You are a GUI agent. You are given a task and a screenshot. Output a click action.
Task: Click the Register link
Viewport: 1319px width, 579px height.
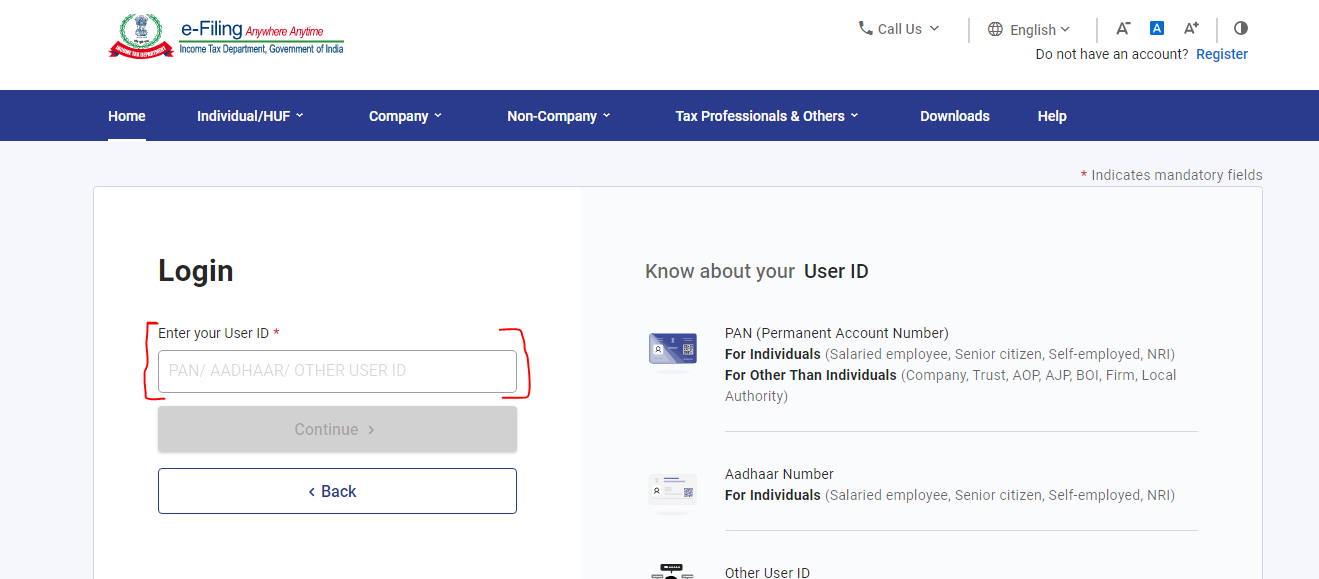click(1221, 53)
